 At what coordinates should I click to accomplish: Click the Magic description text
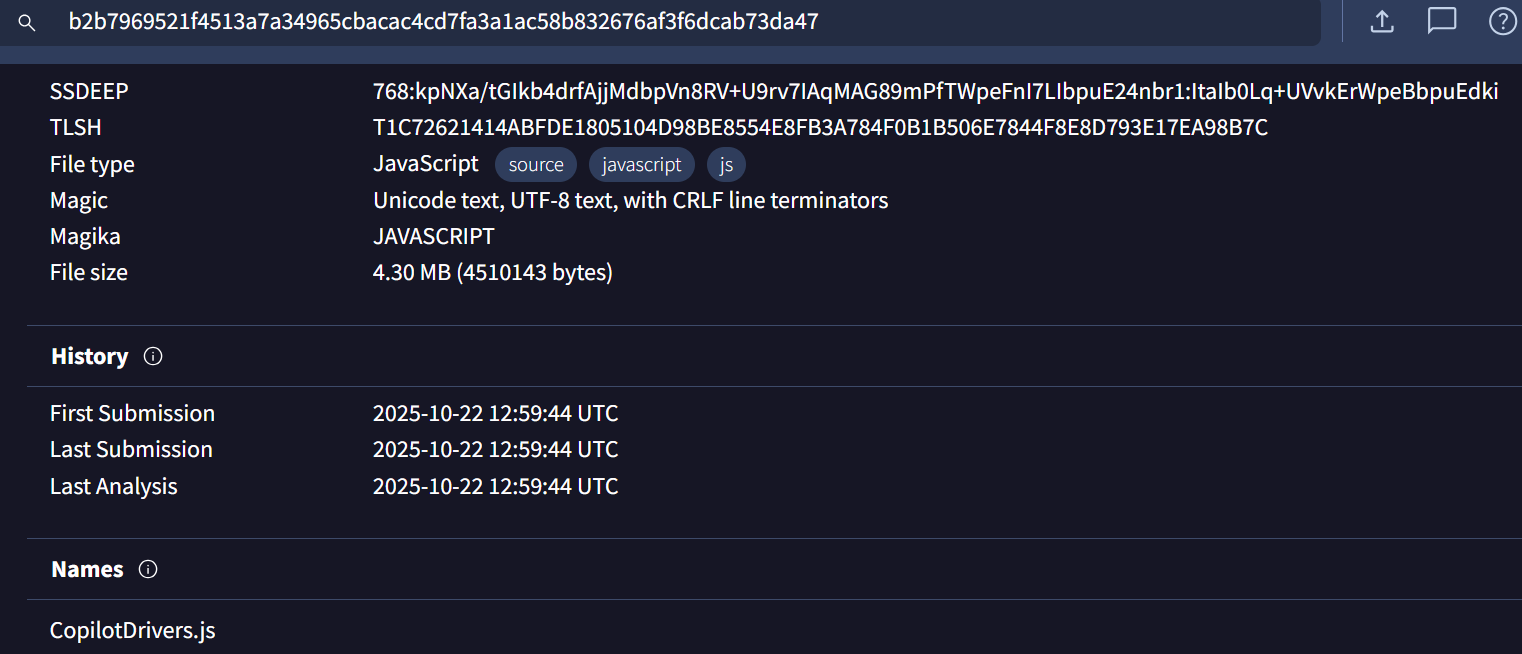click(x=630, y=200)
